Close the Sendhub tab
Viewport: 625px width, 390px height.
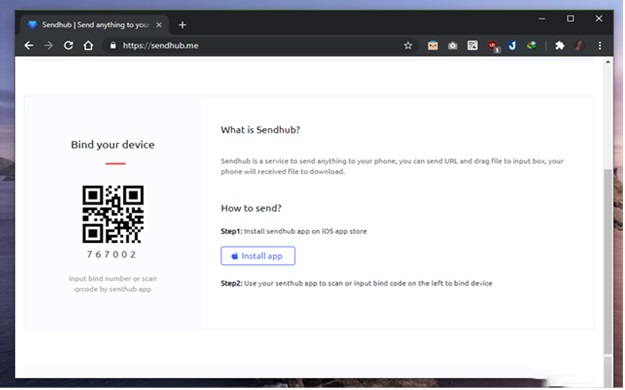(159, 25)
